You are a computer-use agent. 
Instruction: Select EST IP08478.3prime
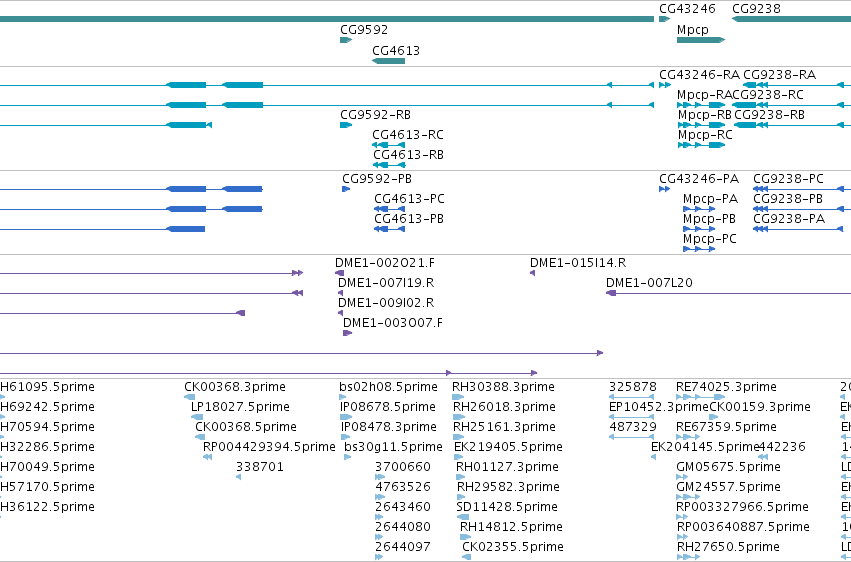[389, 427]
